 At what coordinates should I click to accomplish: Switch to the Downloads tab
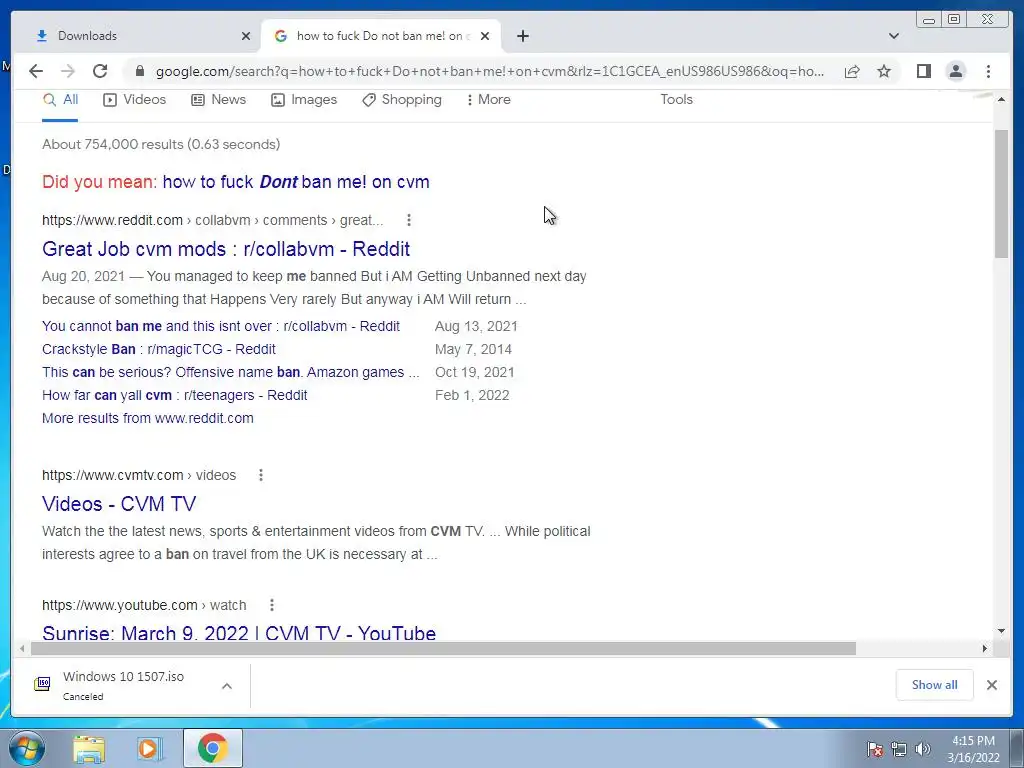point(137,36)
